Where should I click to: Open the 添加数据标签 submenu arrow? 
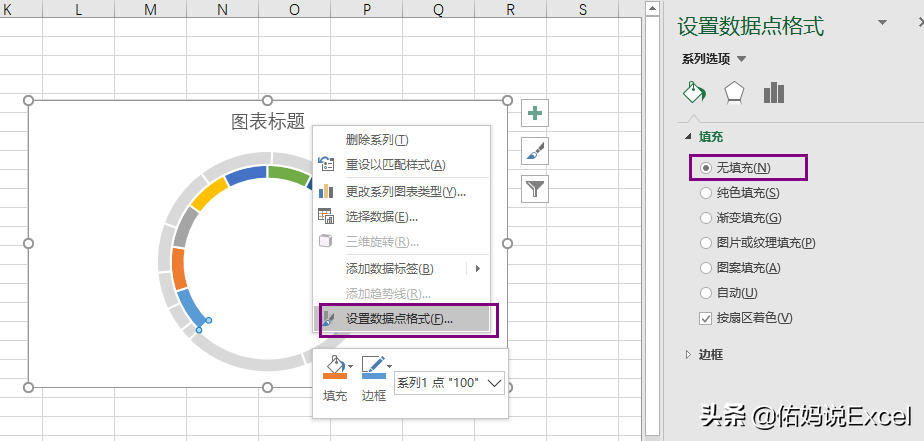(478, 268)
